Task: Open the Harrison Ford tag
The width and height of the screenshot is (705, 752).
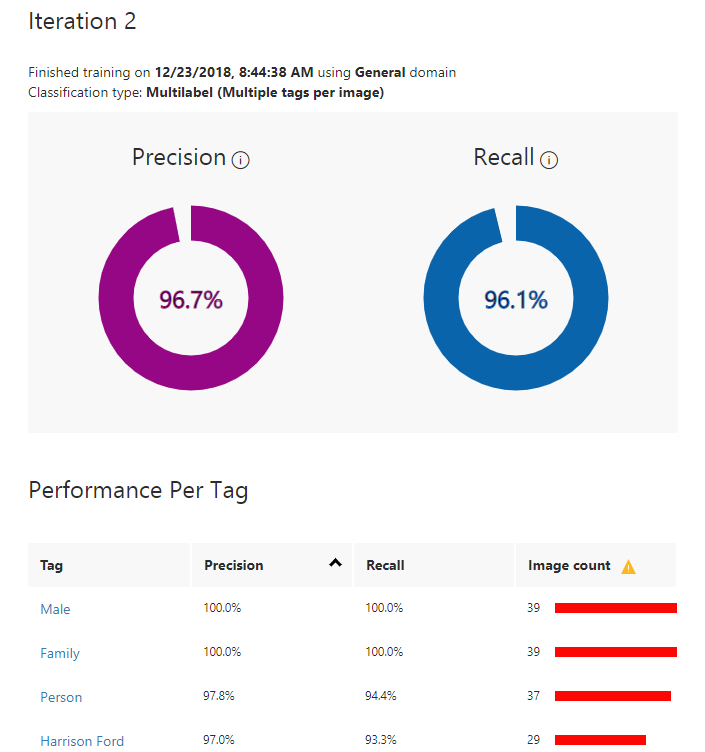Action: tap(82, 741)
